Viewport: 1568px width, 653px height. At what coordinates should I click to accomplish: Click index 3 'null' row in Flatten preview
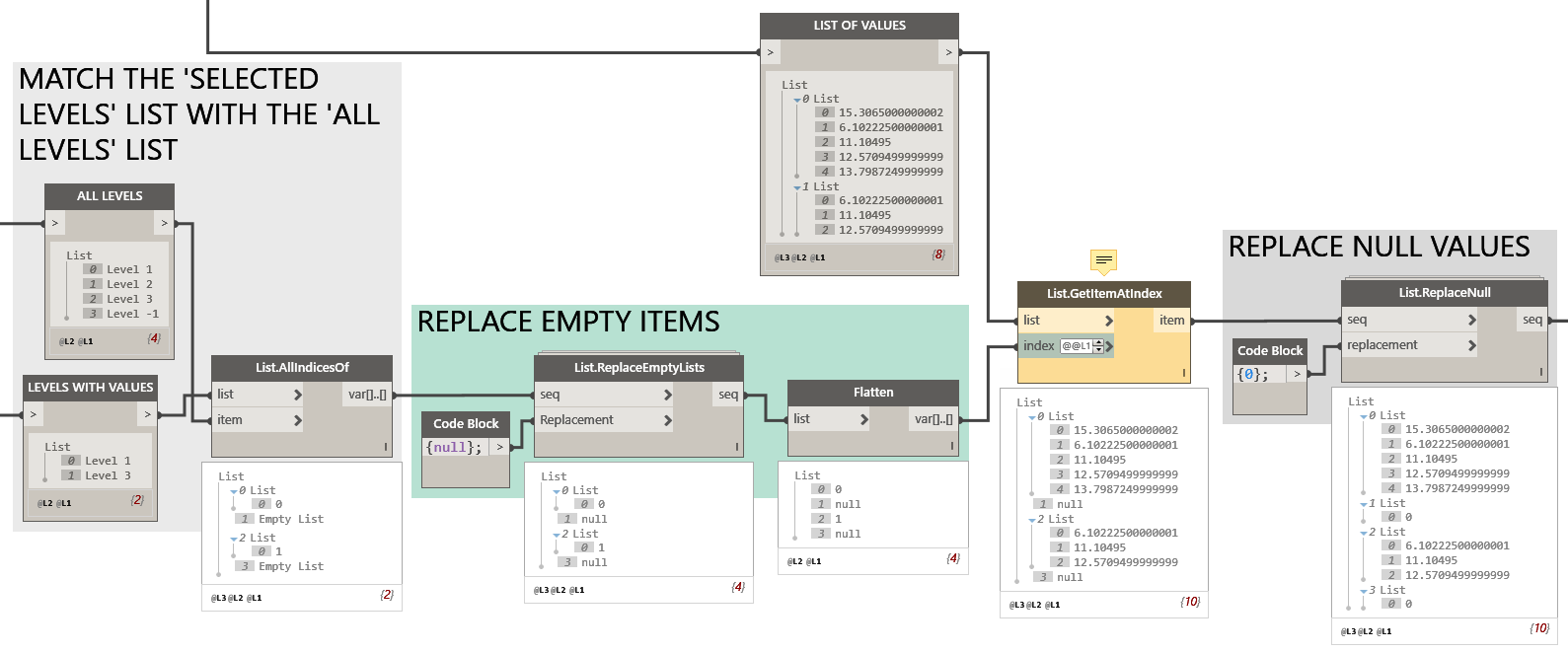837,534
